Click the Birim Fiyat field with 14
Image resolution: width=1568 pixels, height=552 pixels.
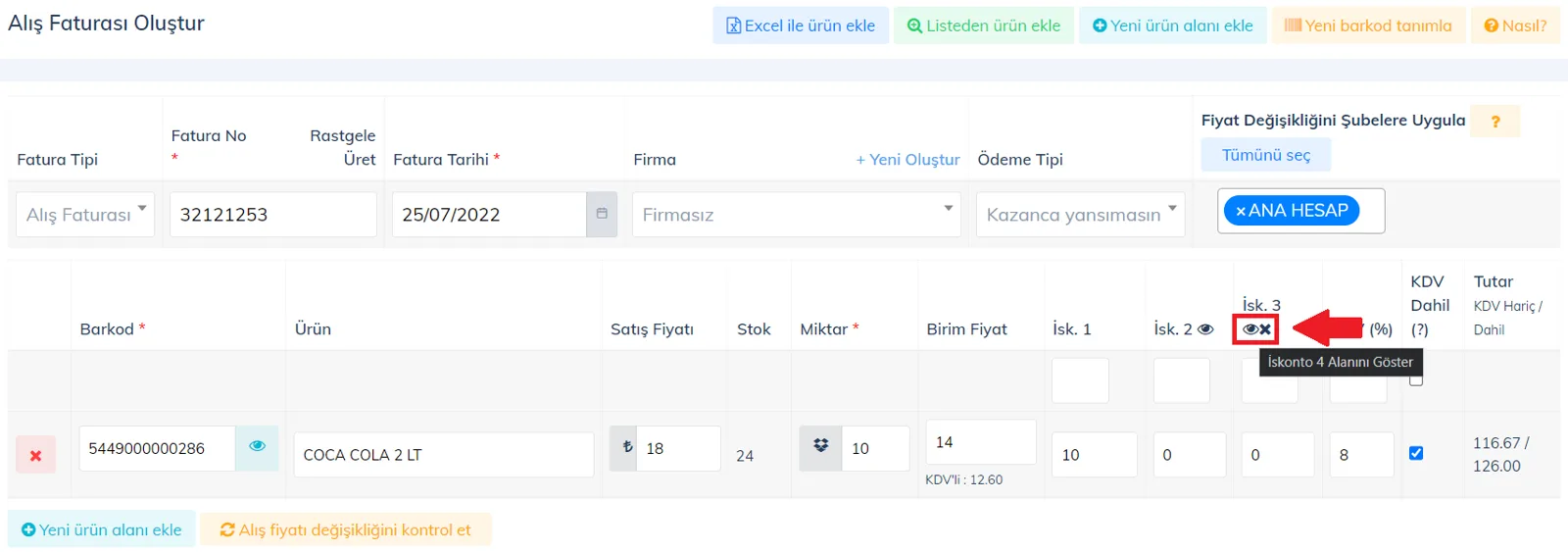(x=981, y=442)
